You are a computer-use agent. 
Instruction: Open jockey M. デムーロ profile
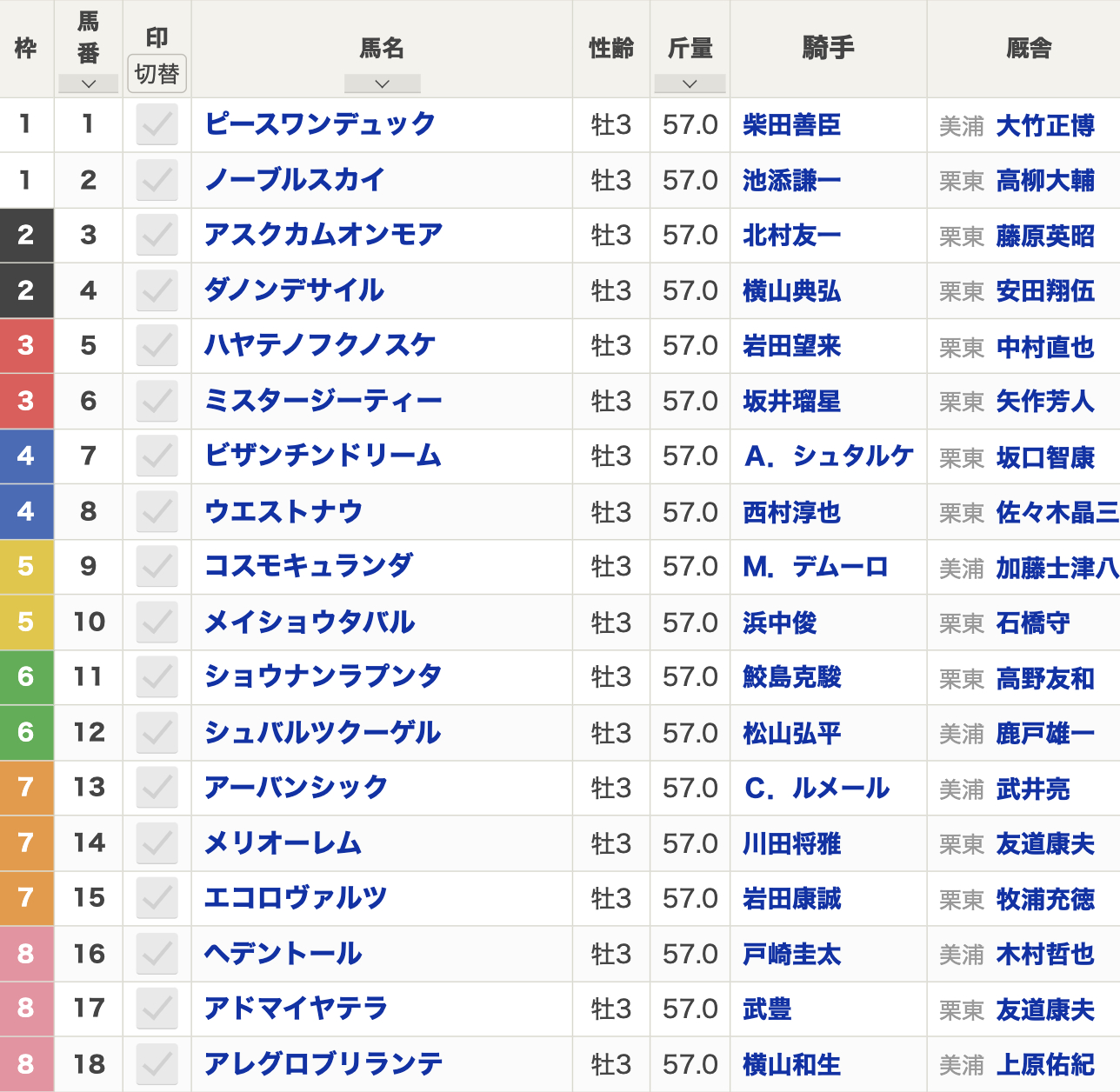pyautogui.click(x=816, y=567)
